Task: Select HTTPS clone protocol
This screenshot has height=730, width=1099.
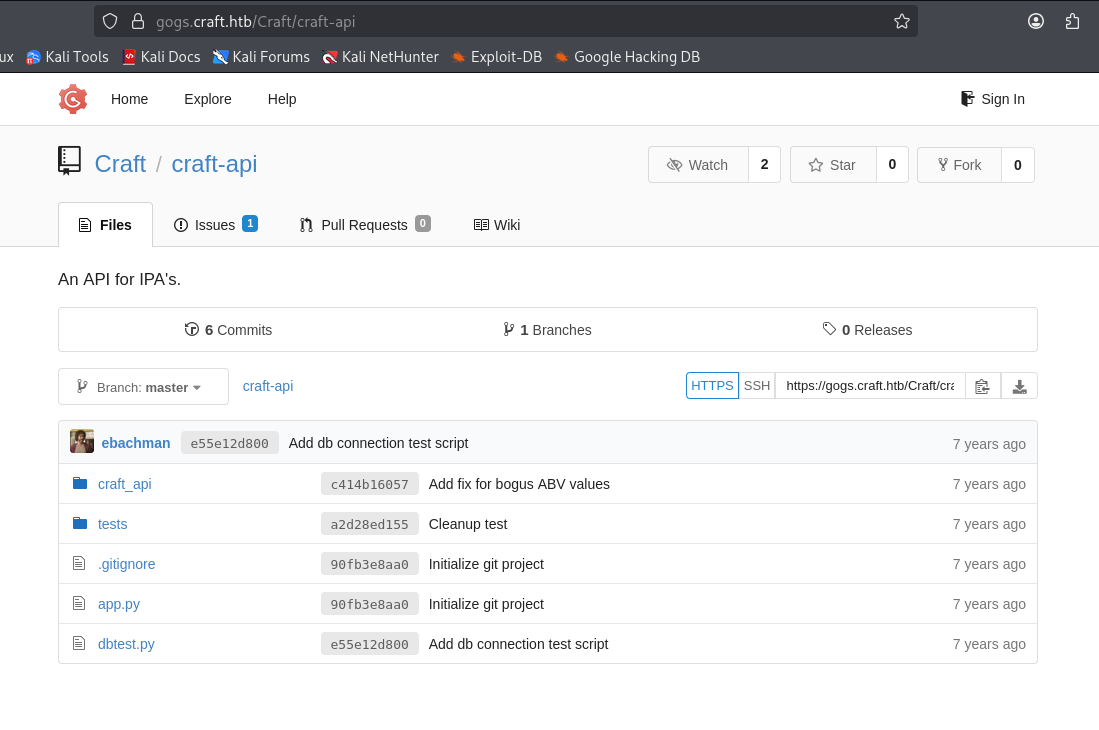Action: coord(712,386)
